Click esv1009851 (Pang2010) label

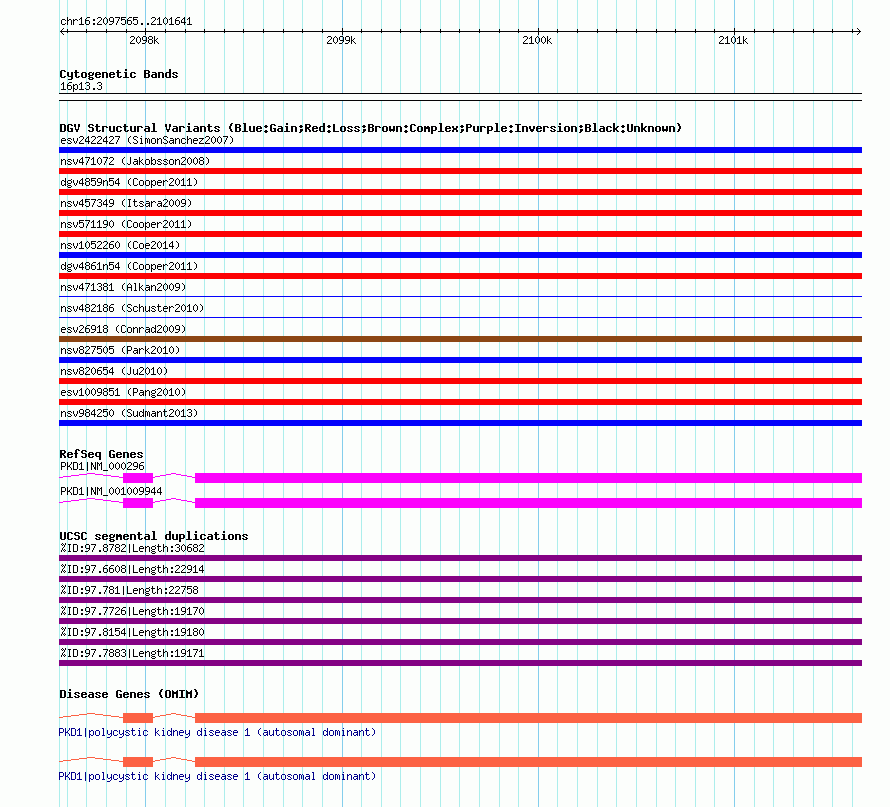click(123, 392)
